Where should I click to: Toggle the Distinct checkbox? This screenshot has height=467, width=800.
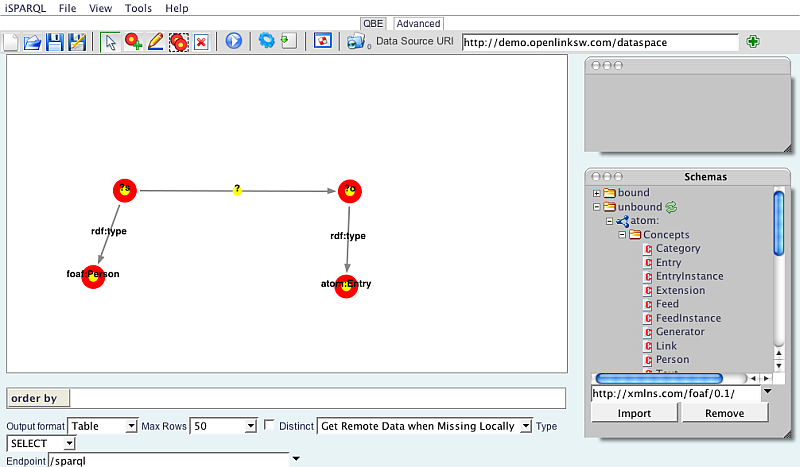click(269, 425)
